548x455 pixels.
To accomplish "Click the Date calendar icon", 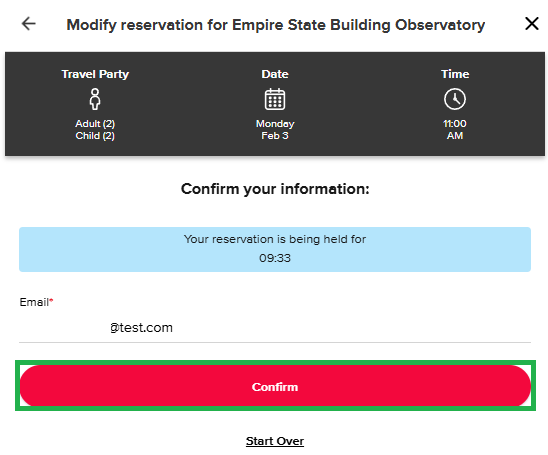I will (x=275, y=99).
